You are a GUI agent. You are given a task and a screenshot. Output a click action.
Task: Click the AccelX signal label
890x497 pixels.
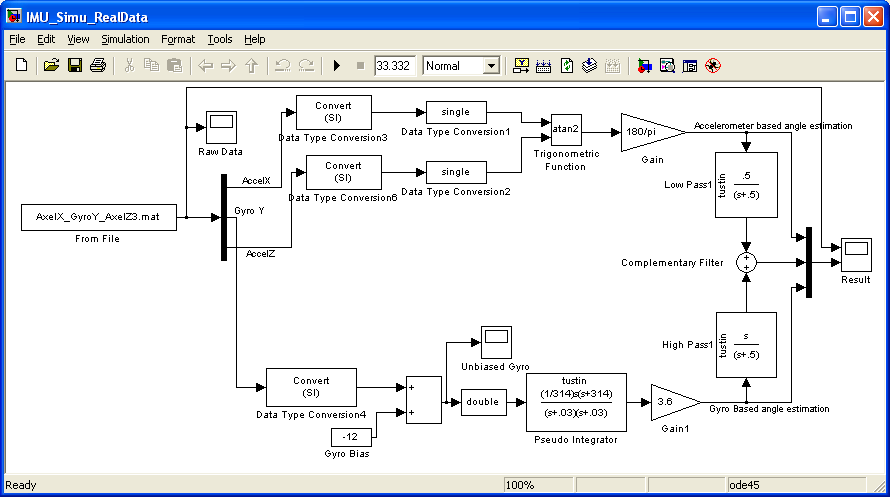(x=256, y=181)
